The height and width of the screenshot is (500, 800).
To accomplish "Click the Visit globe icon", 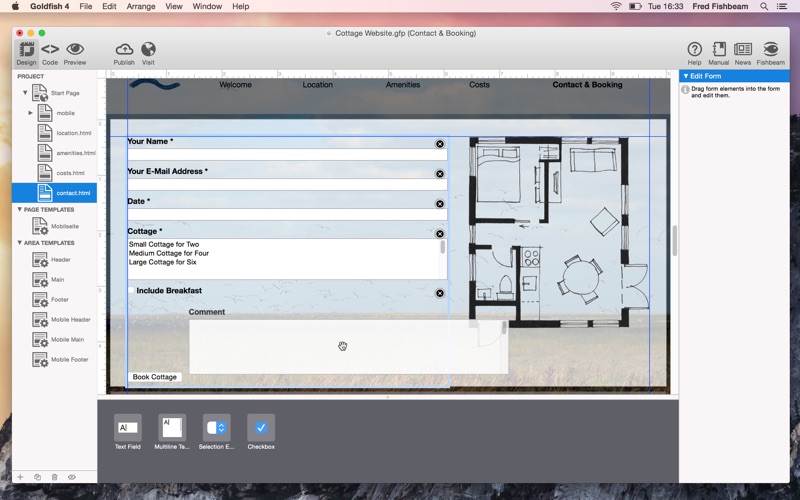I will click(x=148, y=52).
